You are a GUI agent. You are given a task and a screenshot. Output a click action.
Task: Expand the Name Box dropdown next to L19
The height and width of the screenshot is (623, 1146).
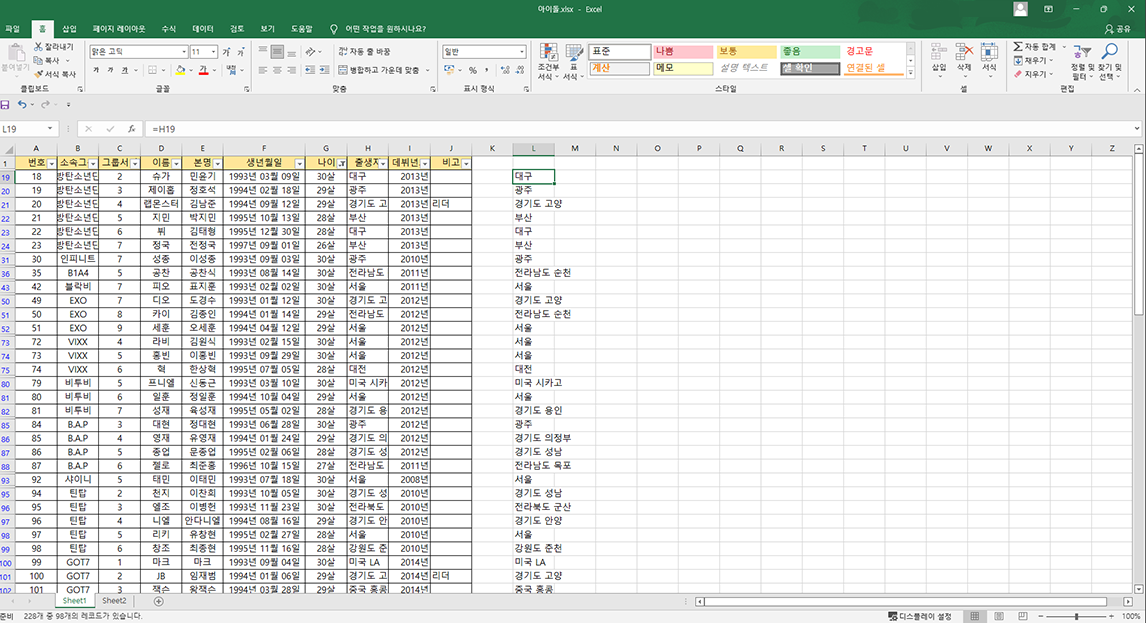point(50,129)
